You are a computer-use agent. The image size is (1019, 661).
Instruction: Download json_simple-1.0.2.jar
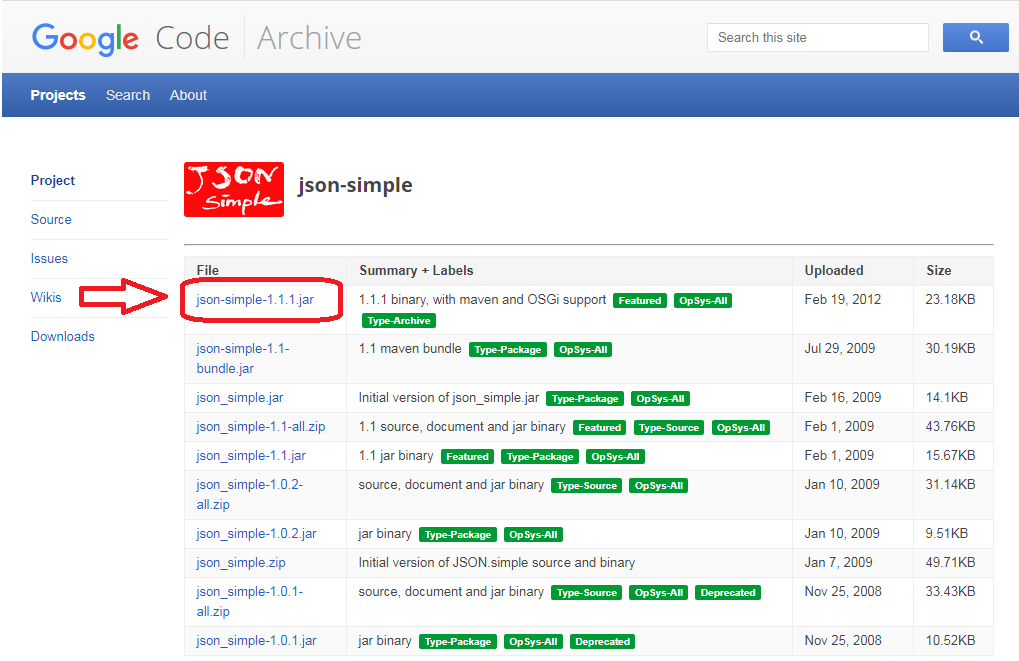(x=256, y=534)
